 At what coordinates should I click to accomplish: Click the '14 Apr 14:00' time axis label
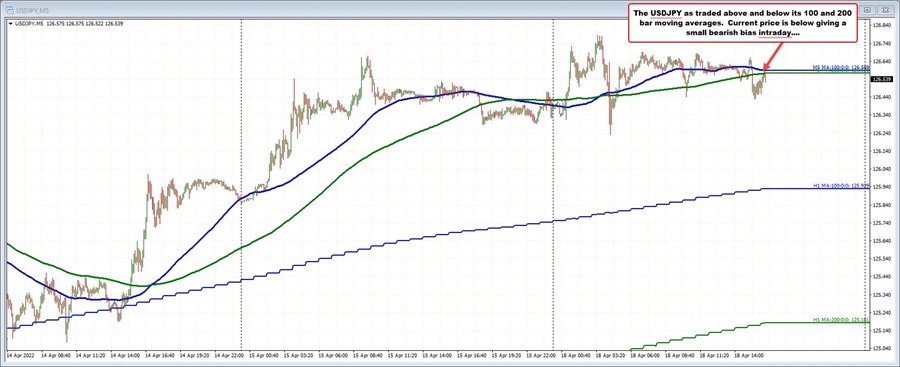pyautogui.click(x=124, y=356)
